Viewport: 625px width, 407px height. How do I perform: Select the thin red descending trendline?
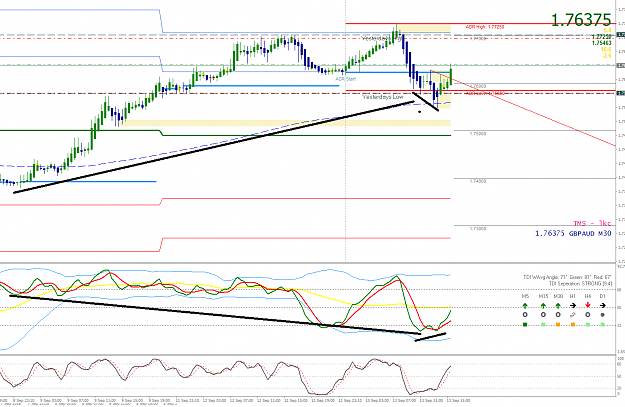[522, 108]
